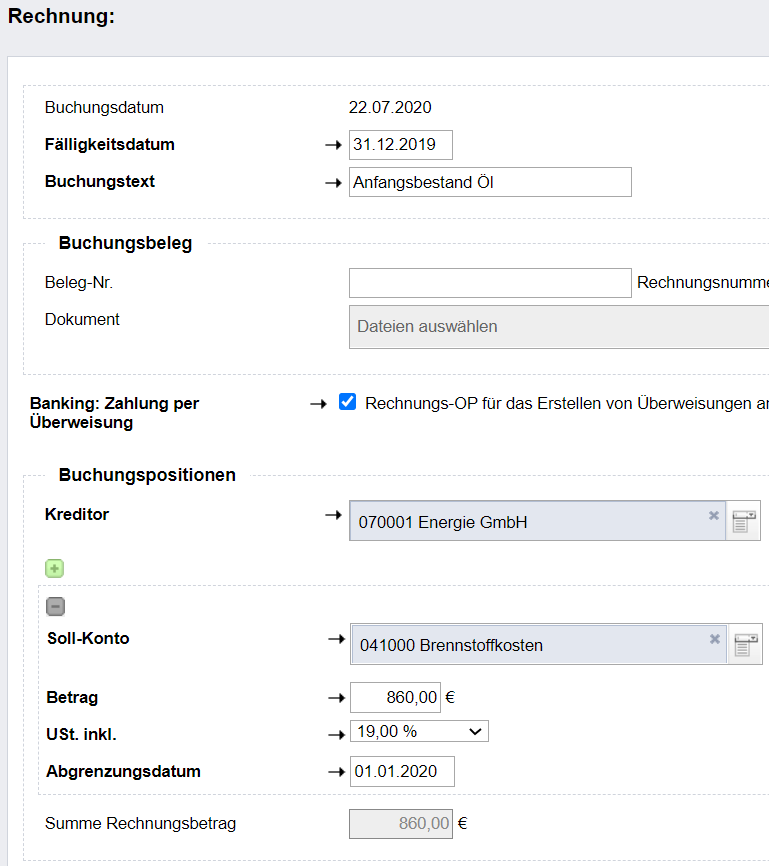Remove booking position with minus icon
769x866 pixels.
pos(55,606)
